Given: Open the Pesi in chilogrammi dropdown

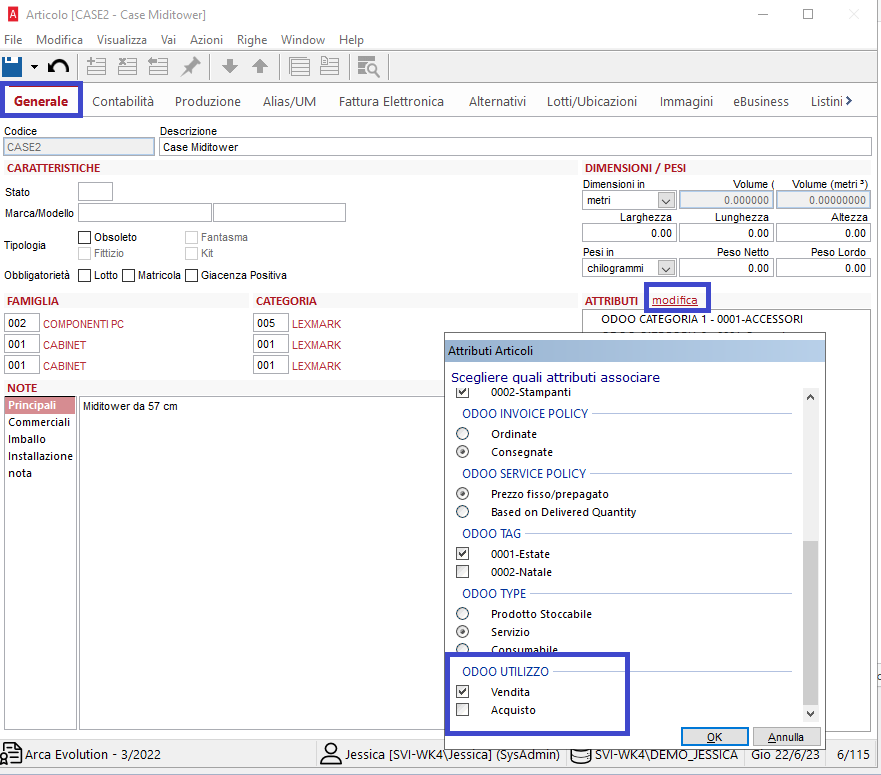Looking at the screenshot, I should [666, 269].
